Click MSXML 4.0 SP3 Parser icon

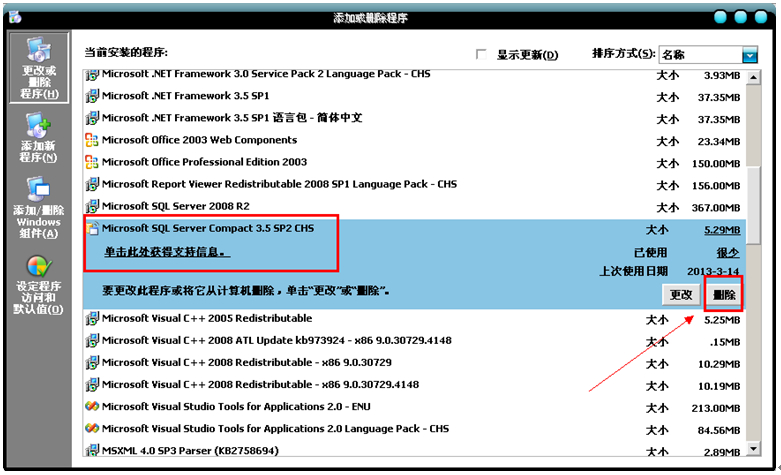pyautogui.click(x=92, y=450)
